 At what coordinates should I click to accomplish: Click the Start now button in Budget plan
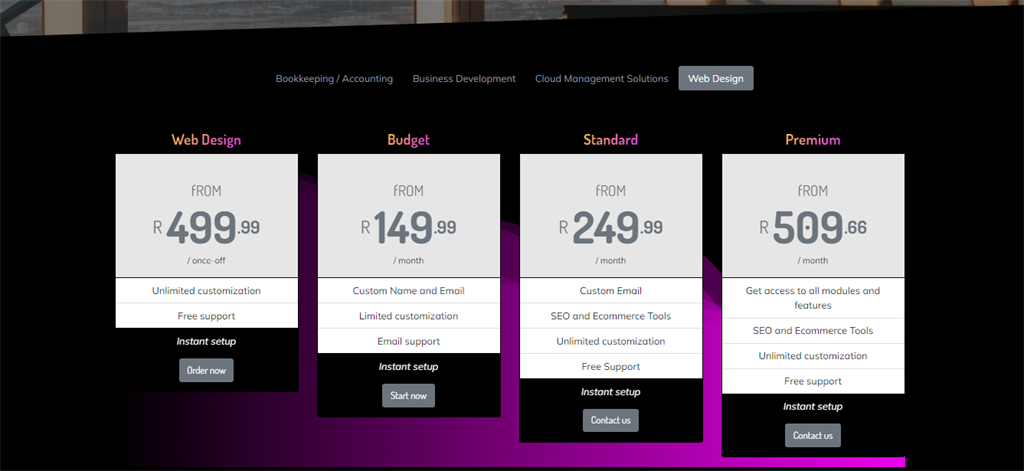408,396
